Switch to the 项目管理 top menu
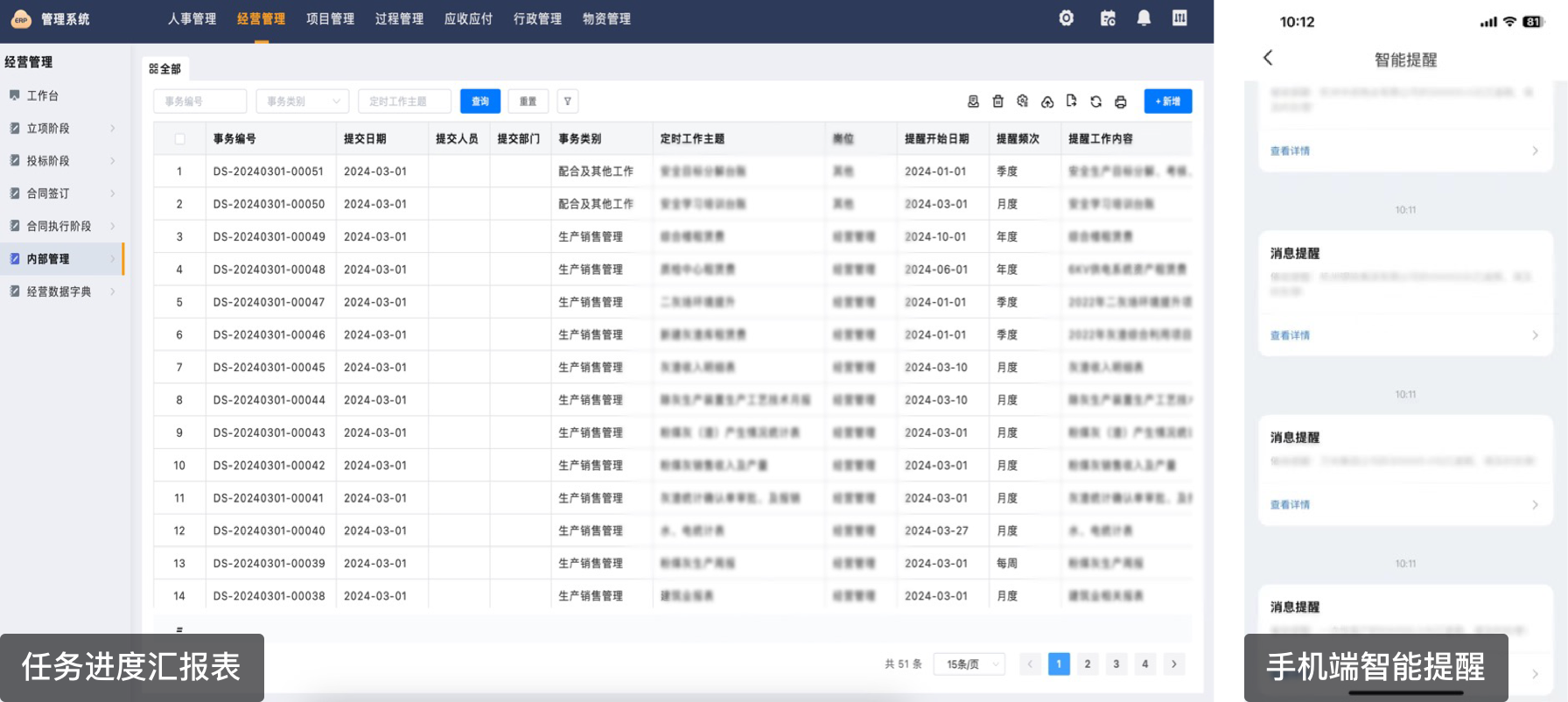Screen dimensions: 1568x702 (x=330, y=18)
